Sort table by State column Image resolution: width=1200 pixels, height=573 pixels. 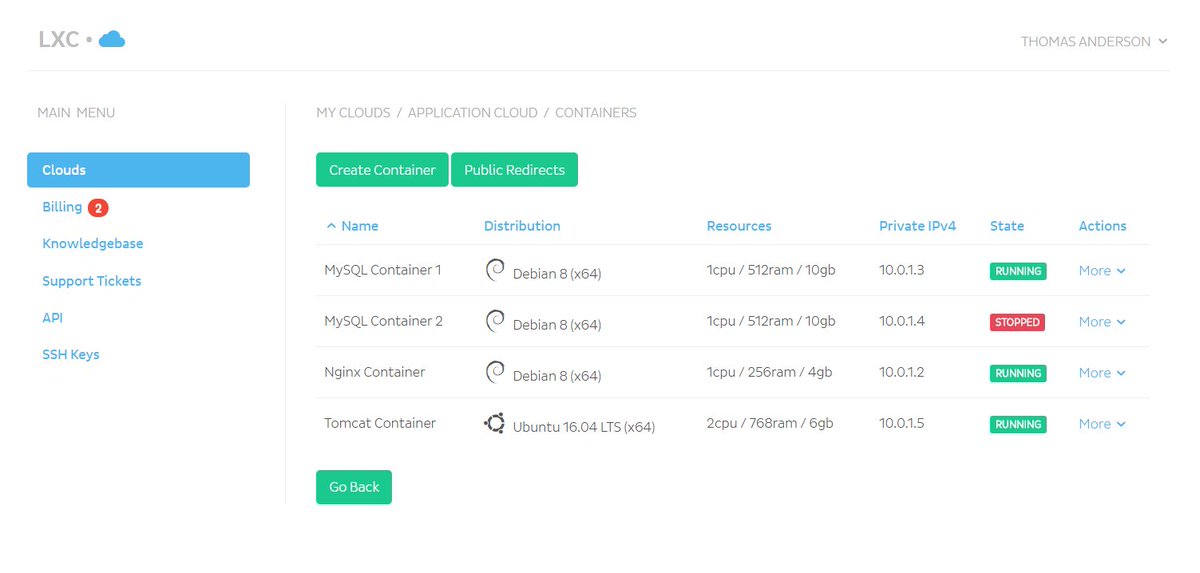(1007, 226)
